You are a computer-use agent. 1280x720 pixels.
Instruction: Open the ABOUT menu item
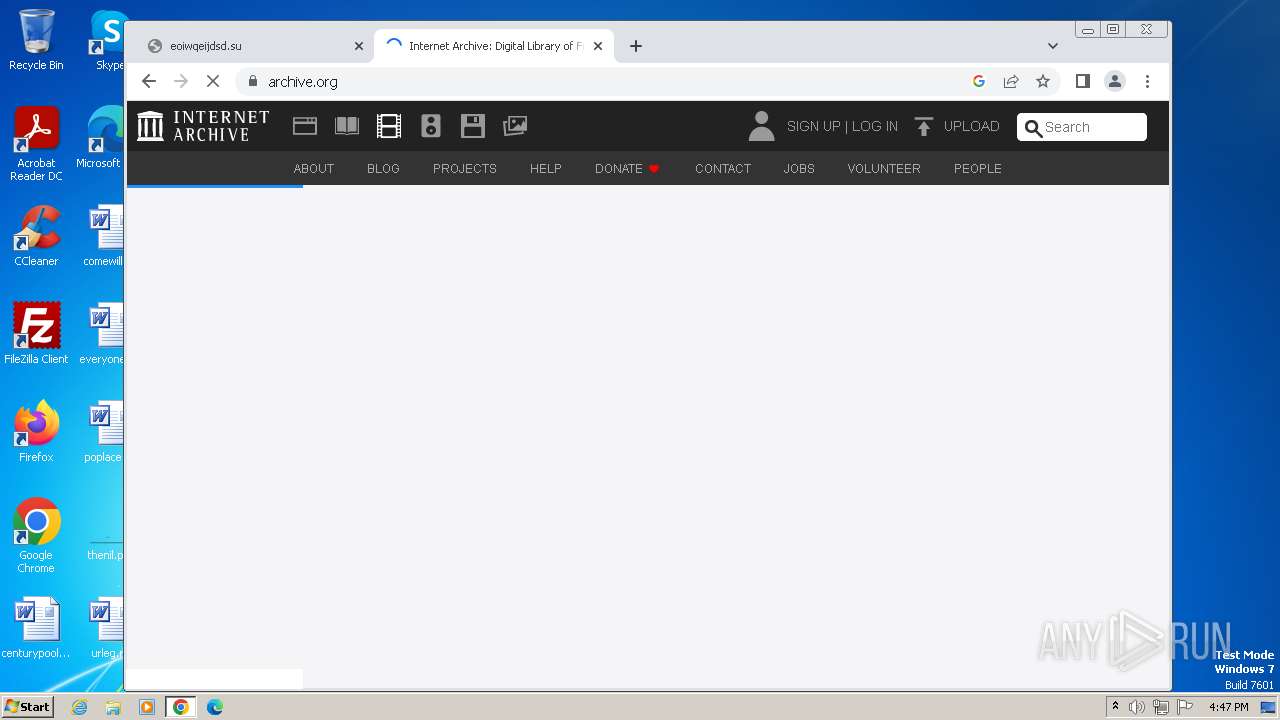coord(314,169)
